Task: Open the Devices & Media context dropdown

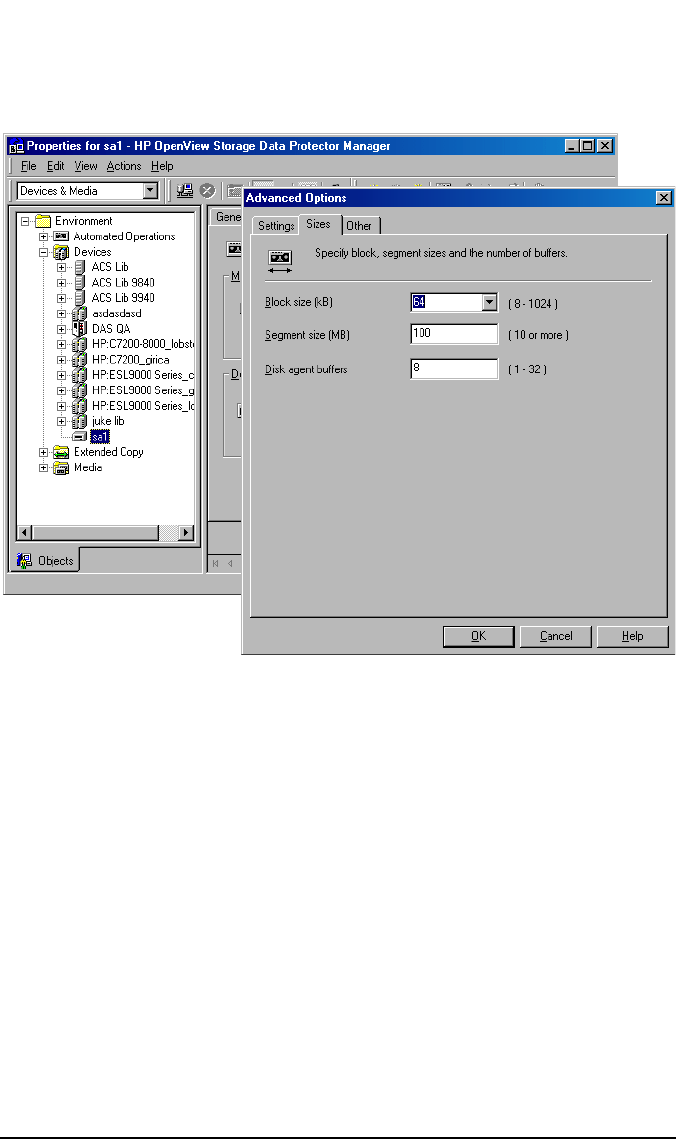Action: 150,190
